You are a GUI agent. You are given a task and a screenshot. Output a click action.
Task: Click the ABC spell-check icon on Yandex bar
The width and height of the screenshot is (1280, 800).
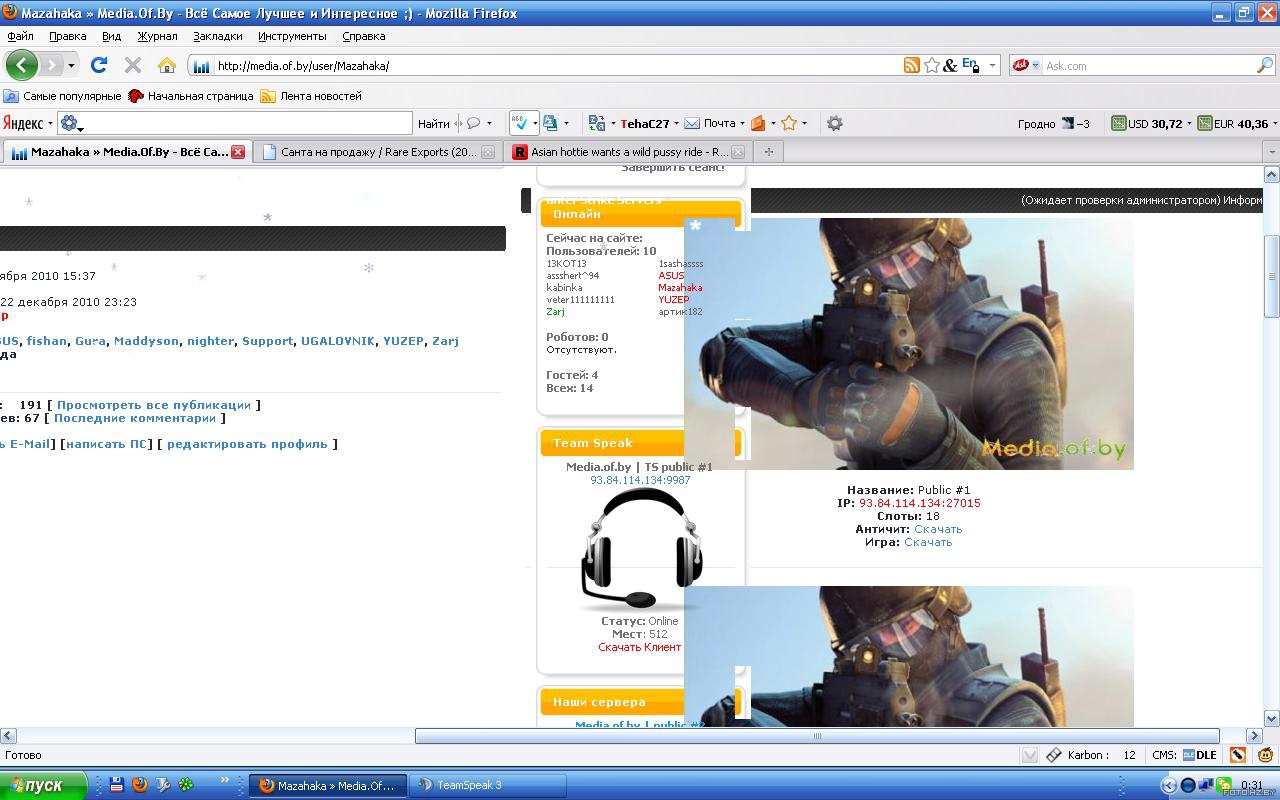point(519,123)
